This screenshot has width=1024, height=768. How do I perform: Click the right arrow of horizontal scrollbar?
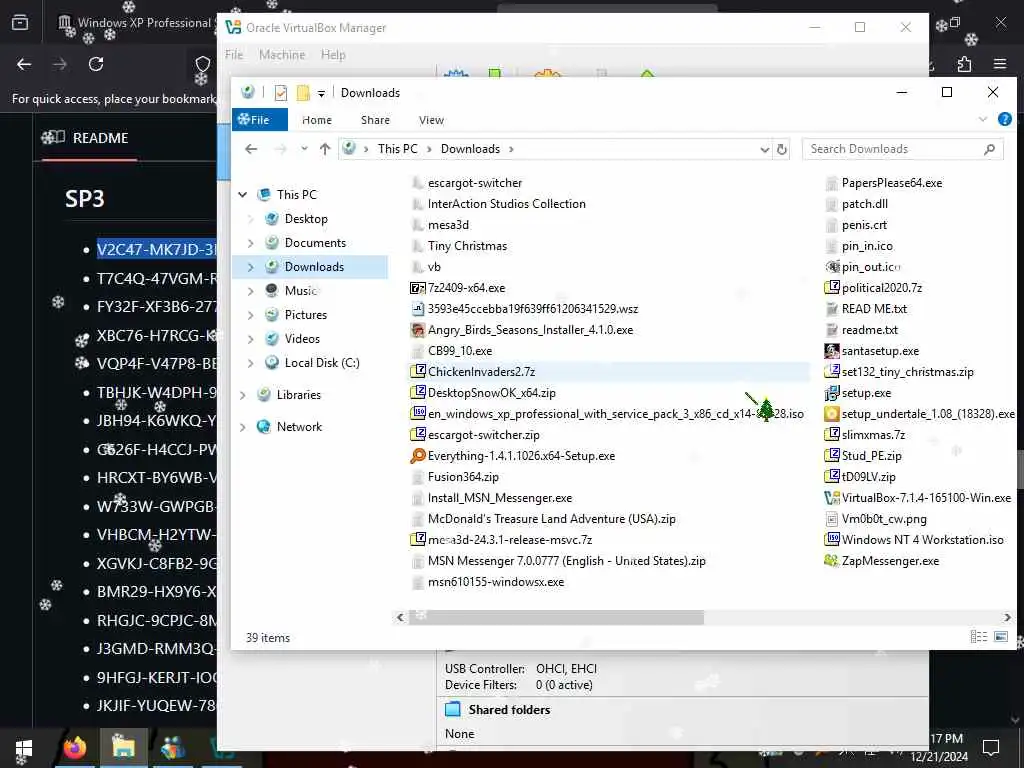[1007, 617]
